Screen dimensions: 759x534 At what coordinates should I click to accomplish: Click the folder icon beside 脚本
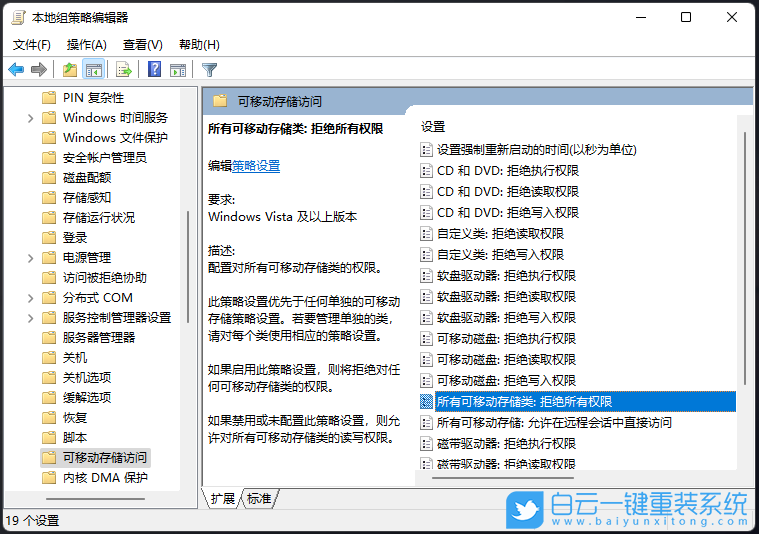(x=49, y=438)
